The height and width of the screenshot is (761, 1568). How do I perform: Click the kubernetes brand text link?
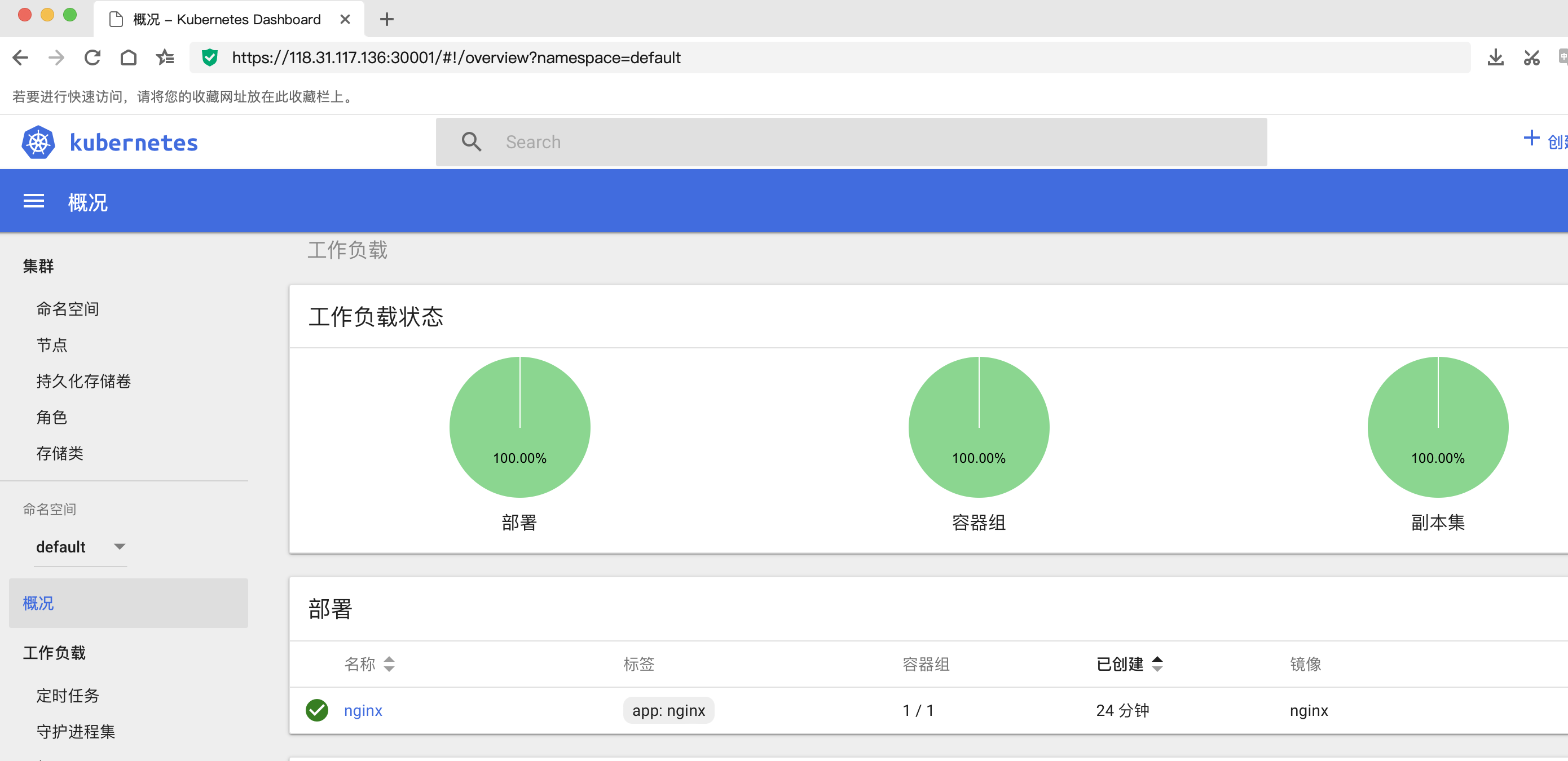pyautogui.click(x=134, y=143)
